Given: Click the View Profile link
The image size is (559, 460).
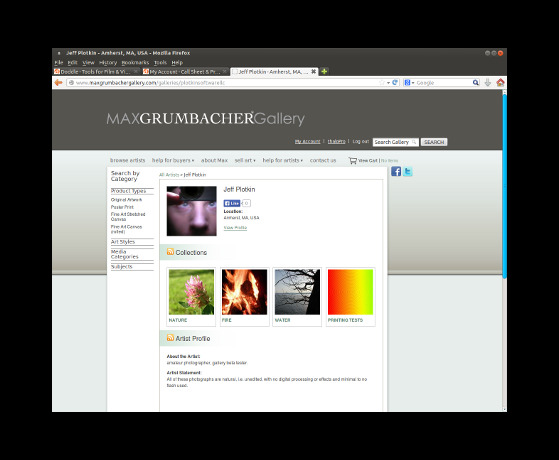Looking at the screenshot, I should pyautogui.click(x=235, y=228).
